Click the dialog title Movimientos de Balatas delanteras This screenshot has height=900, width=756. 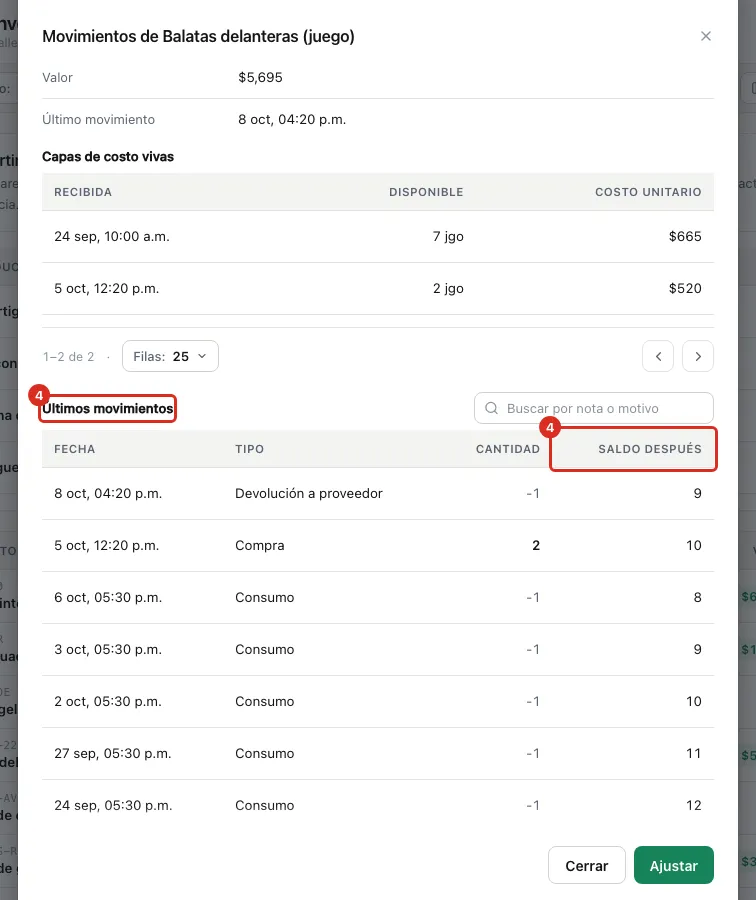pos(198,36)
